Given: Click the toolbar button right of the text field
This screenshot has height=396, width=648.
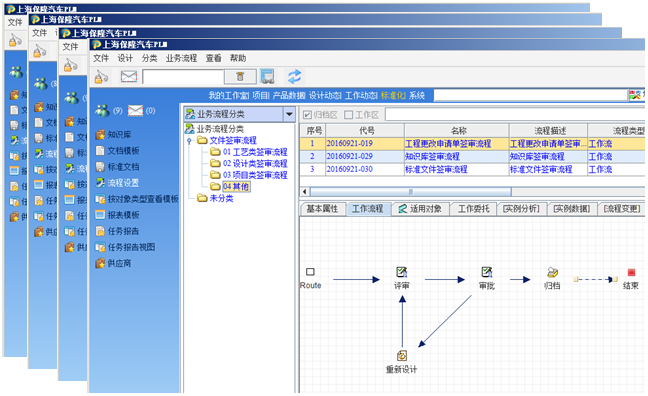Looking at the screenshot, I should [240, 76].
